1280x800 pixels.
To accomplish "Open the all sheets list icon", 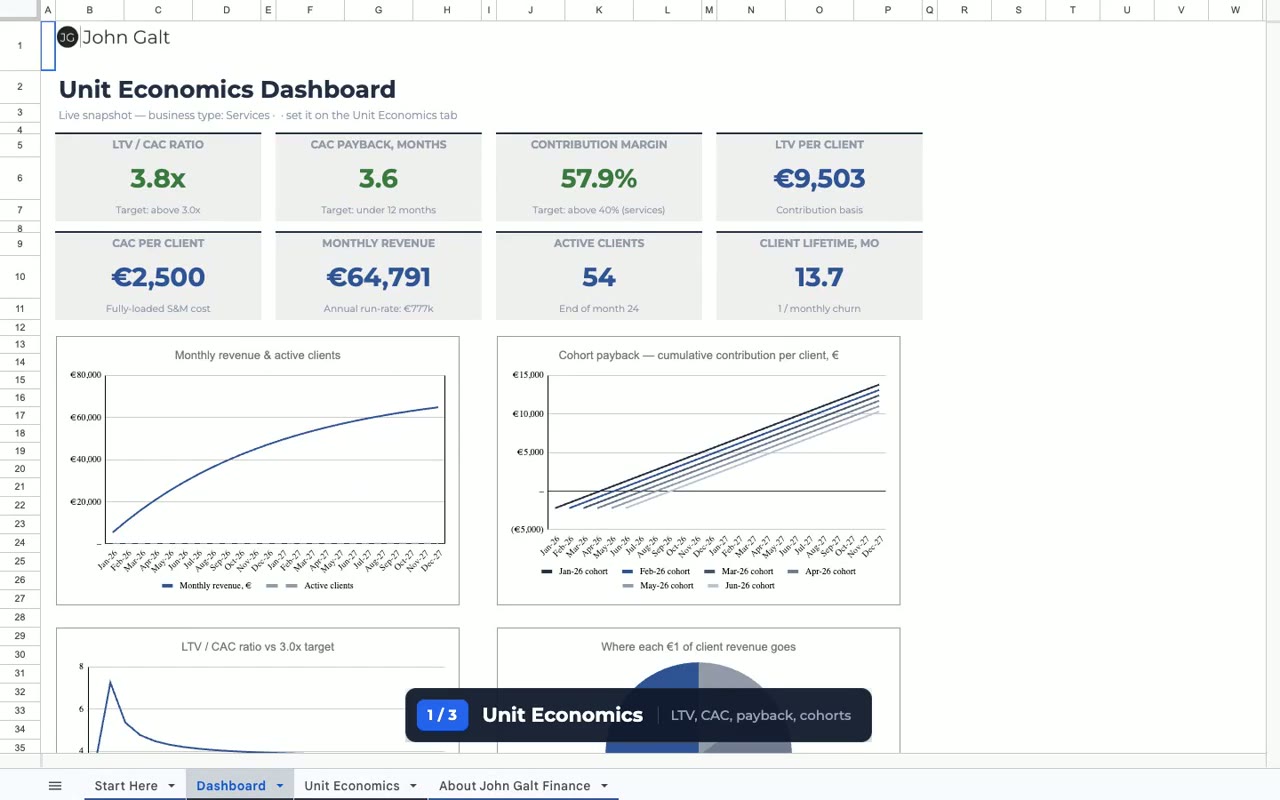I will pos(55,786).
